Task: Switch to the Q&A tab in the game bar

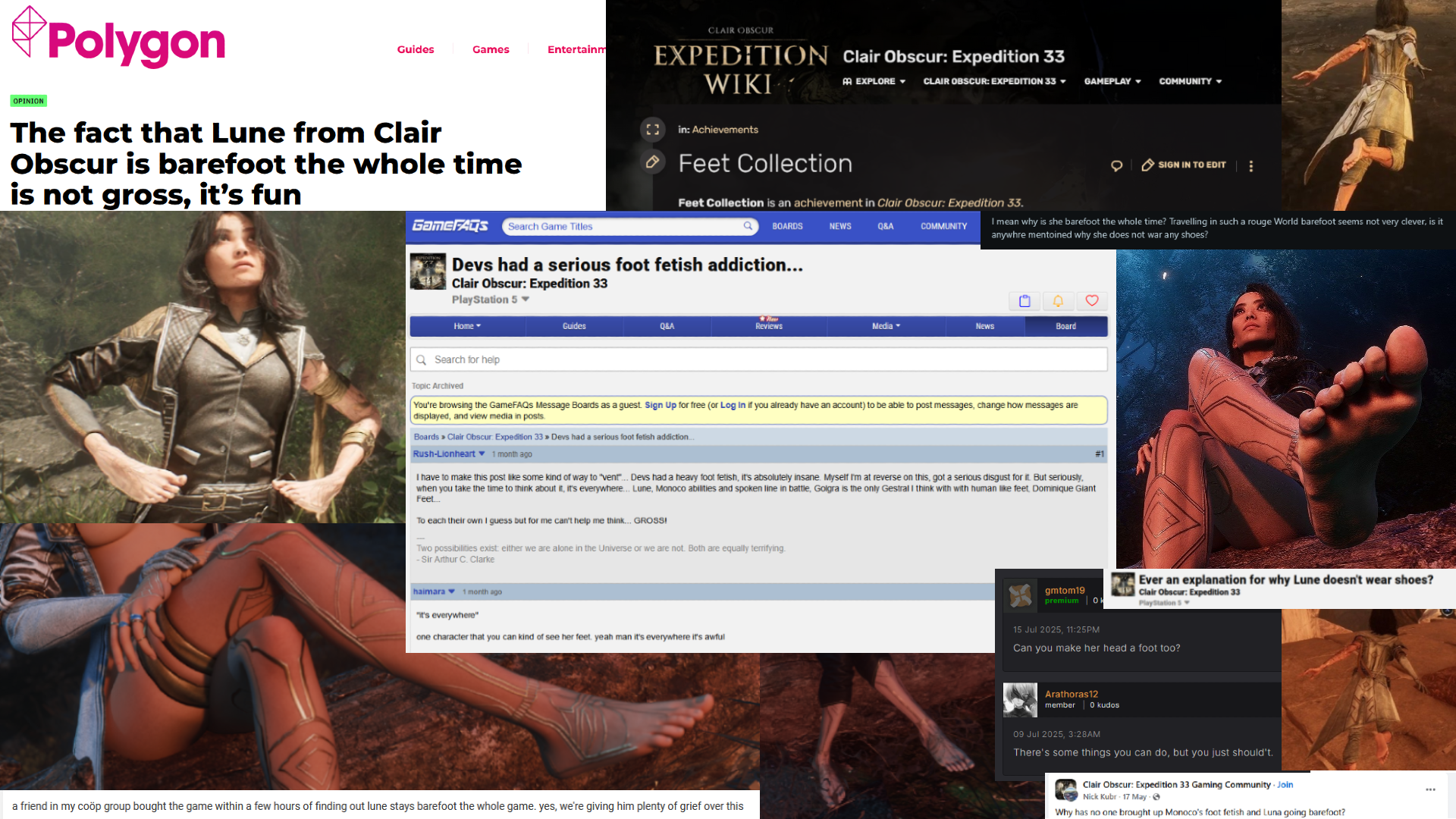Action: coord(667,326)
